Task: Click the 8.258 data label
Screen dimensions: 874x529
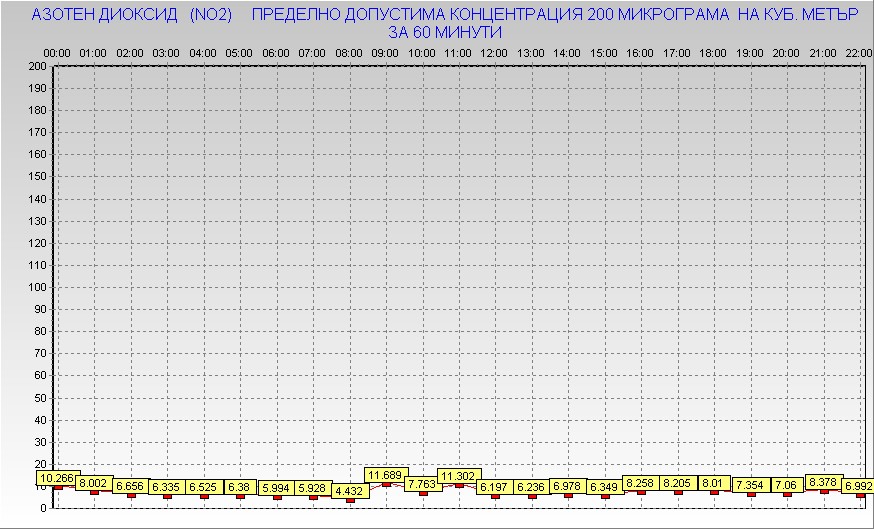Action: pyautogui.click(x=641, y=483)
